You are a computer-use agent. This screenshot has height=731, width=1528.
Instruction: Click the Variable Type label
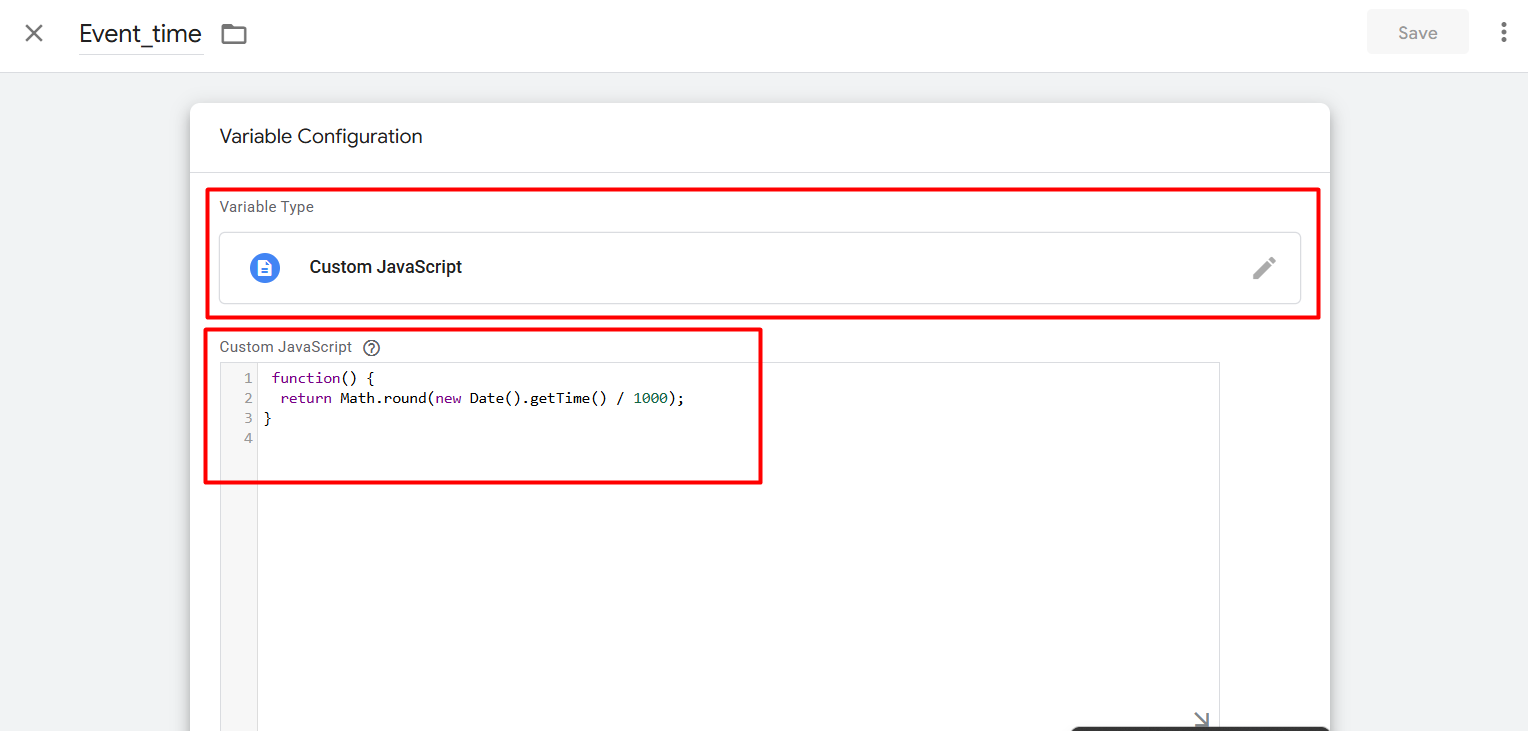coord(267,207)
